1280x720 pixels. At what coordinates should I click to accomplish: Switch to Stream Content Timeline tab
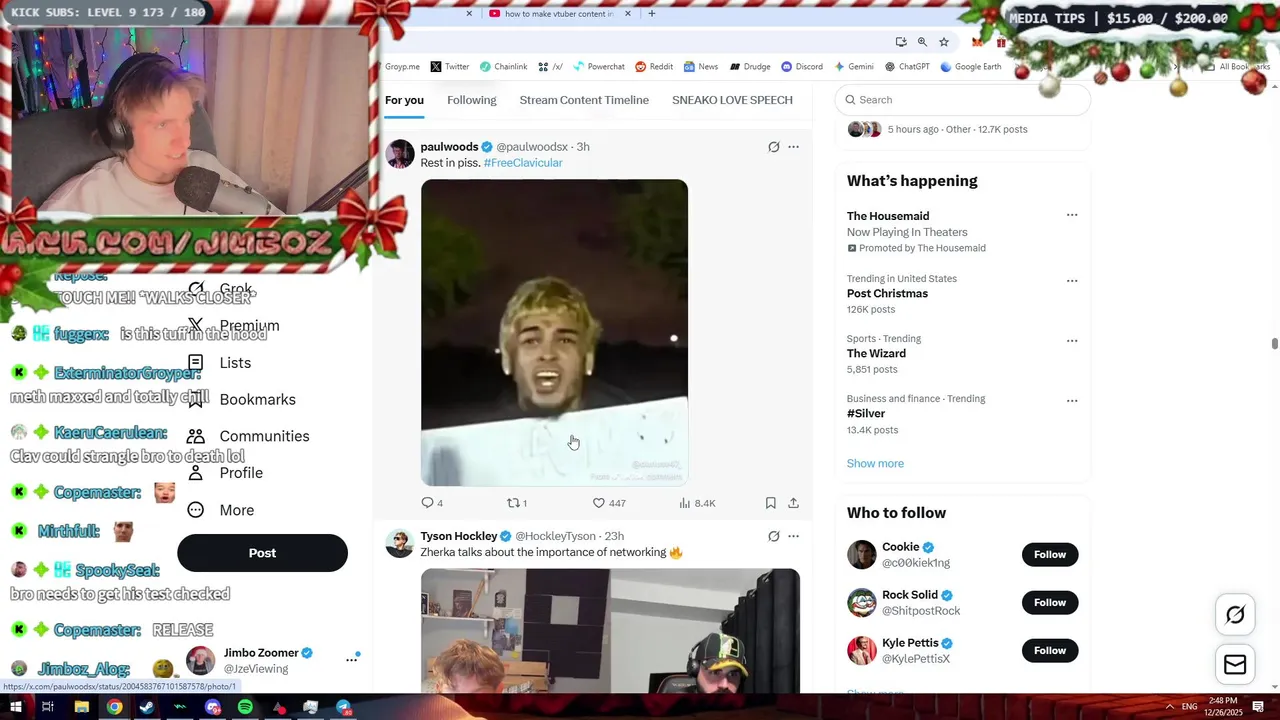tap(584, 100)
